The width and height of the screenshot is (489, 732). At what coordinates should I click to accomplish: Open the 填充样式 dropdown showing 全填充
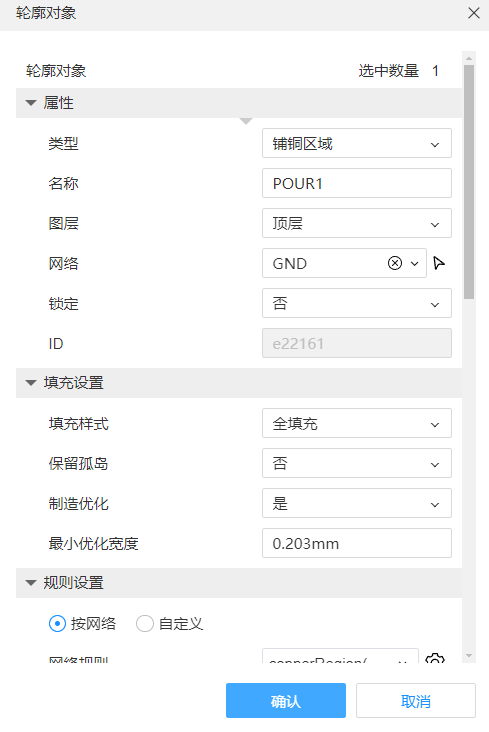(357, 423)
